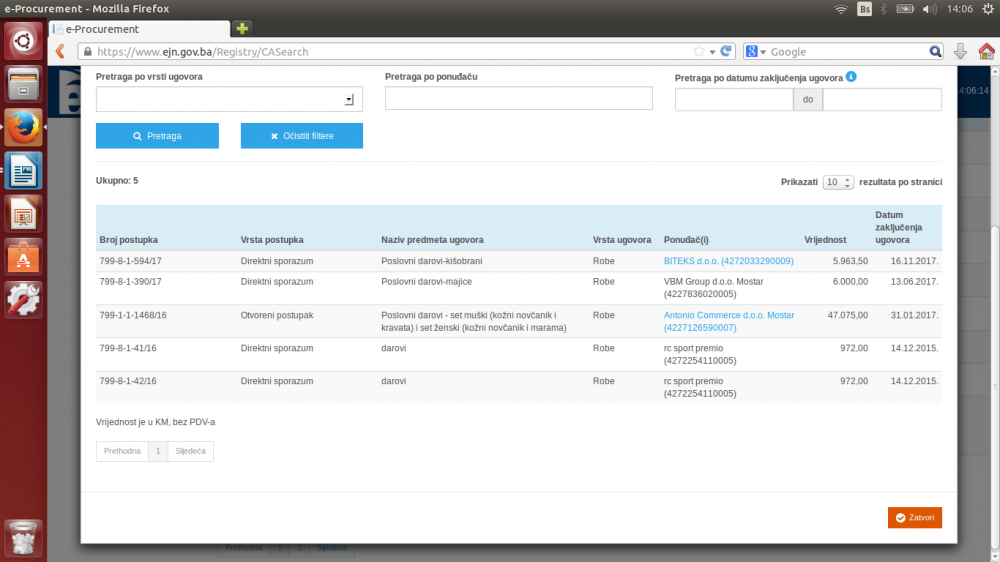Click the Otvoreni postupak cell

tap(277, 315)
